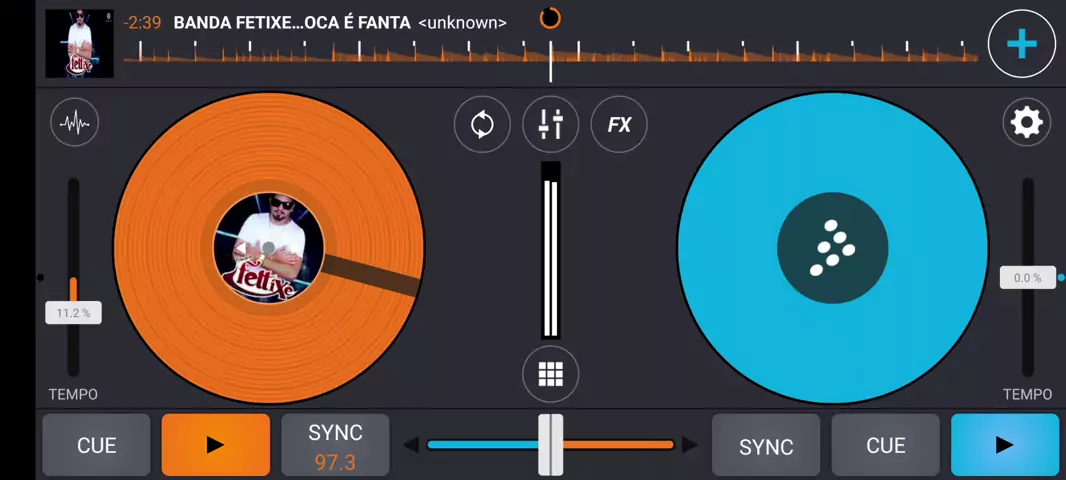
Task: Click the crossfader handle
Action: pyautogui.click(x=551, y=445)
